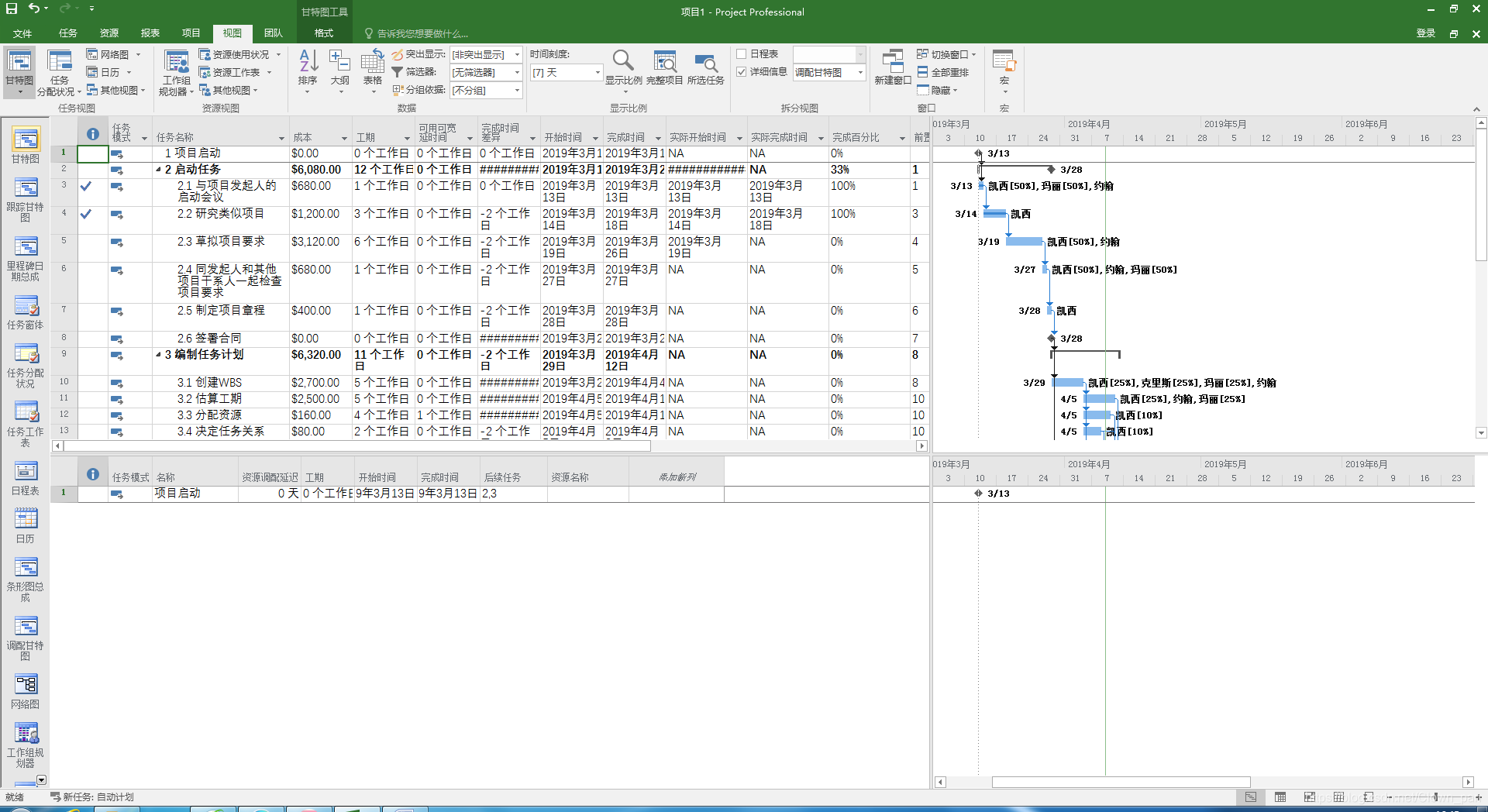Select 条形图总成 in the view sidebar

tap(26, 580)
